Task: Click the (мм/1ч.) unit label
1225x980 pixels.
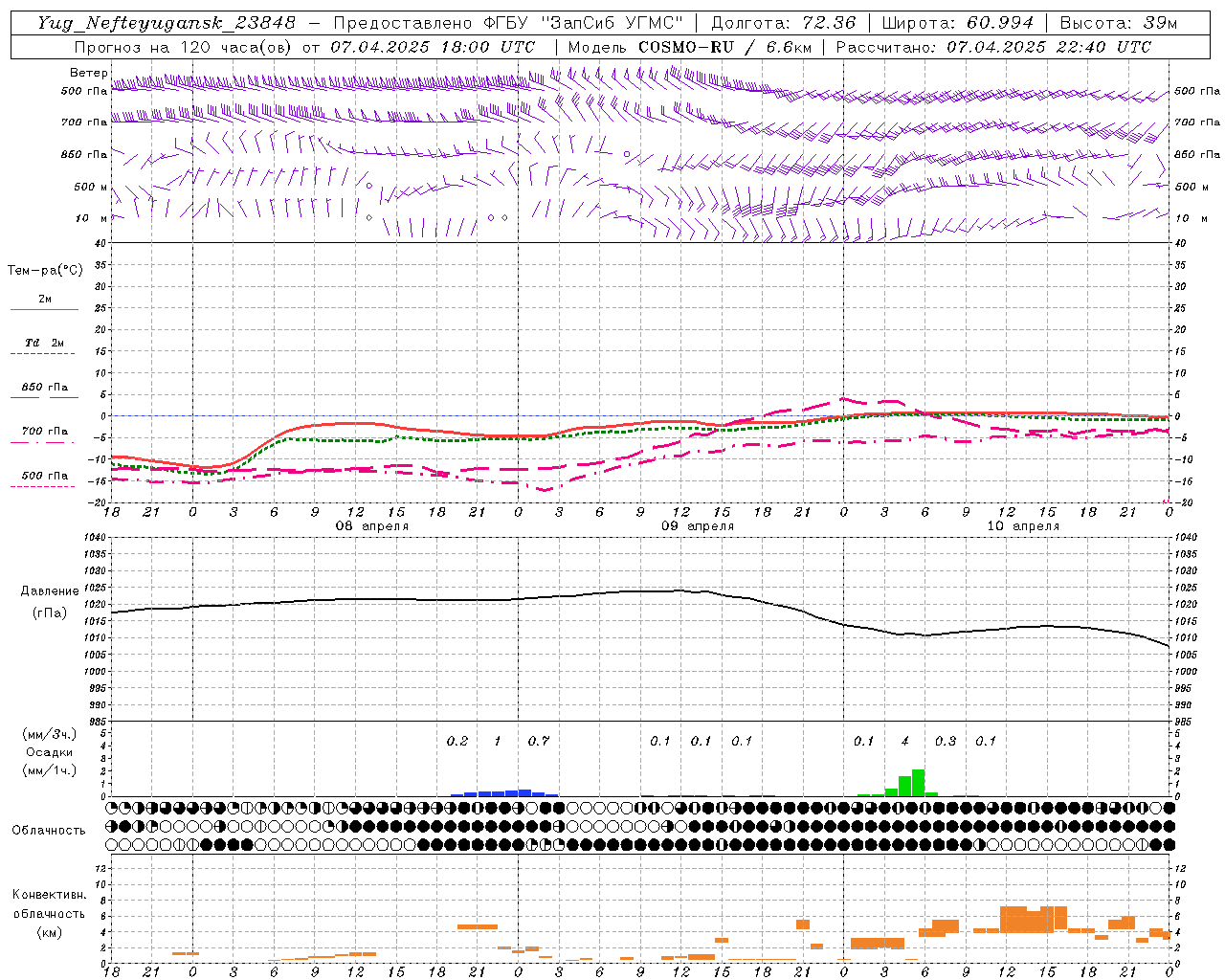Action: point(50,770)
